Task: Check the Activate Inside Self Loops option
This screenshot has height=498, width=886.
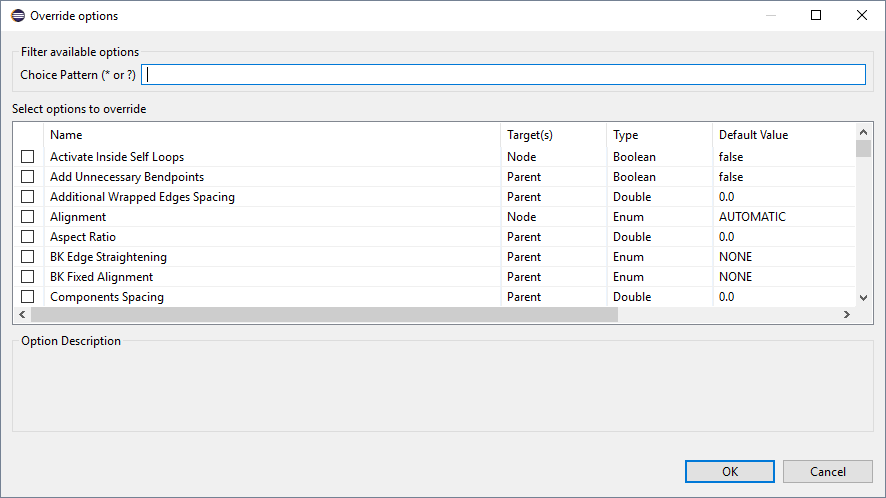Action: point(28,157)
